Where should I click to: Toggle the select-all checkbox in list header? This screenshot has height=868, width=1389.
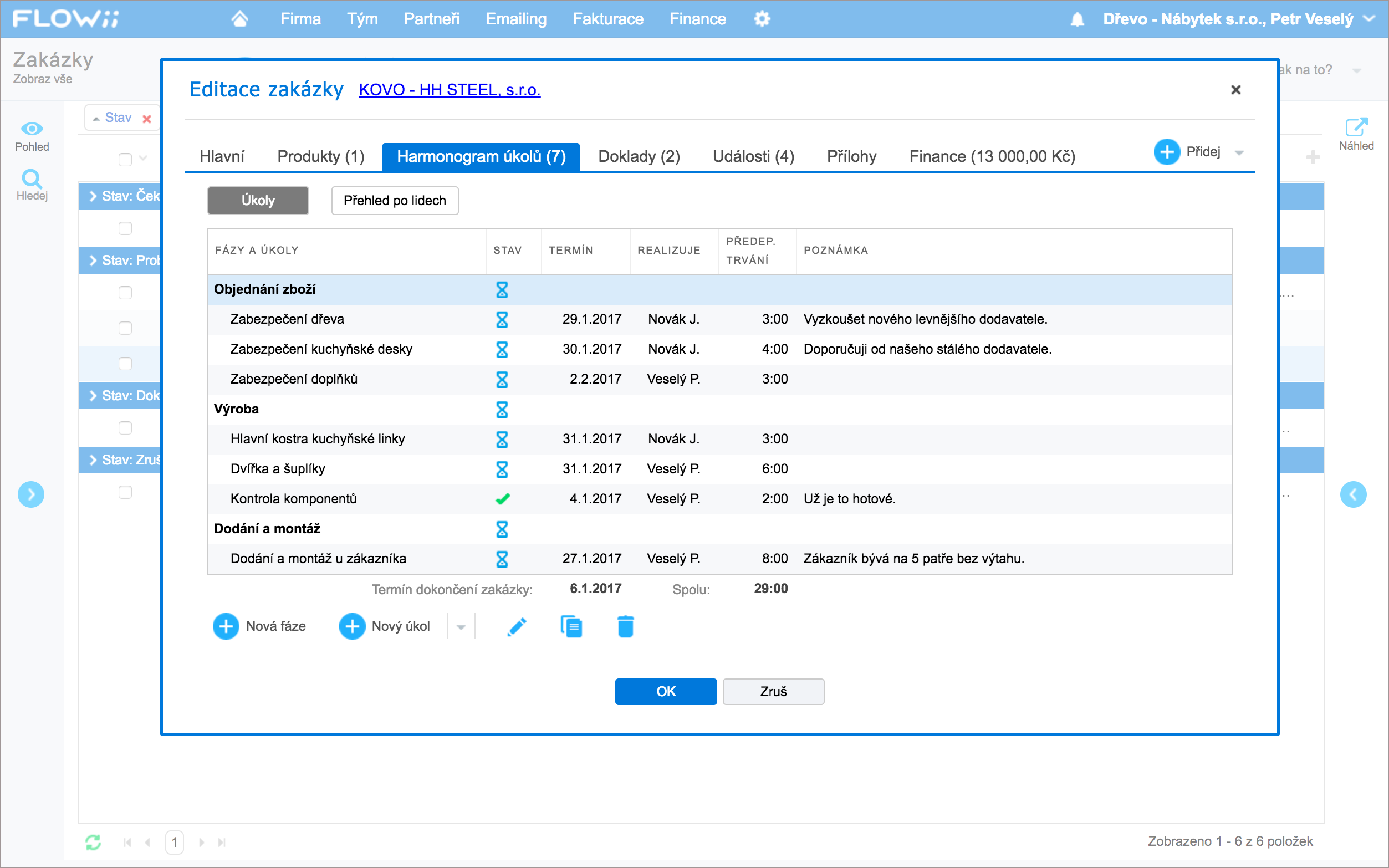[x=125, y=159]
